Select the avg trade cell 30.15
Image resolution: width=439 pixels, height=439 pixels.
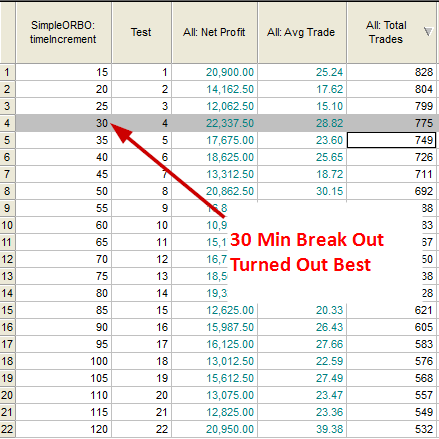[302, 191]
